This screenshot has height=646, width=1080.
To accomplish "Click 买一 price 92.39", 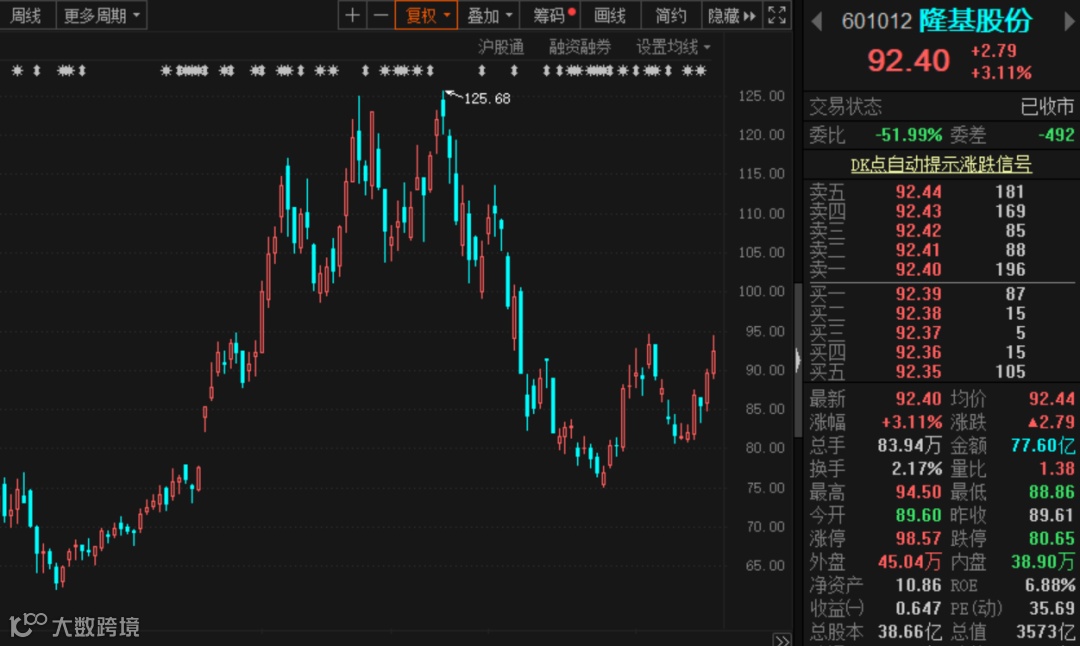I will tap(918, 294).
